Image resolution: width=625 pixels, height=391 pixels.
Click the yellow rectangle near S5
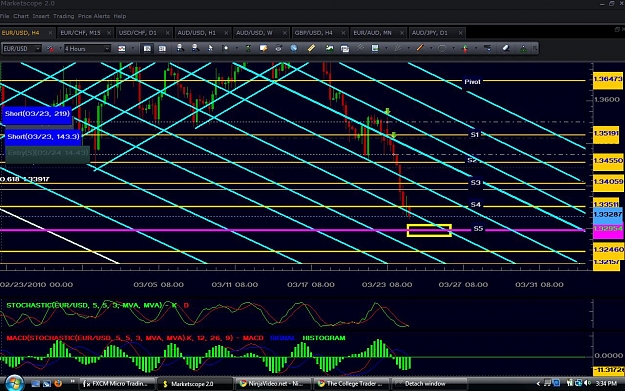coord(429,230)
